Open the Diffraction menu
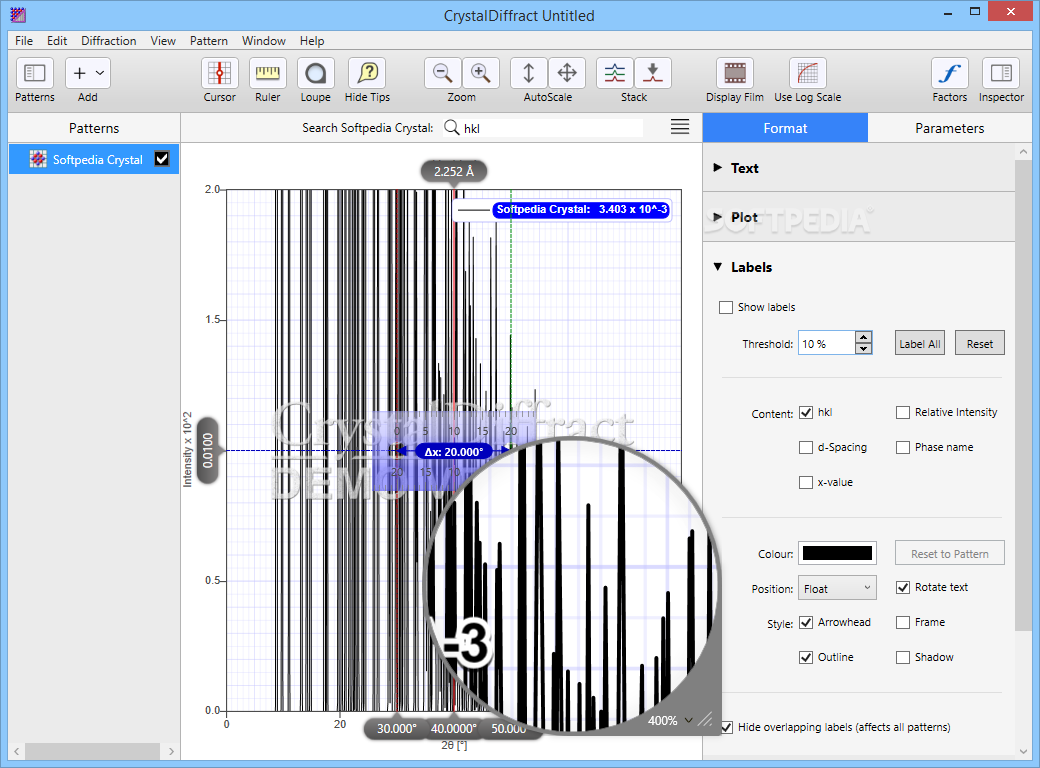The height and width of the screenshot is (768, 1040). click(109, 40)
